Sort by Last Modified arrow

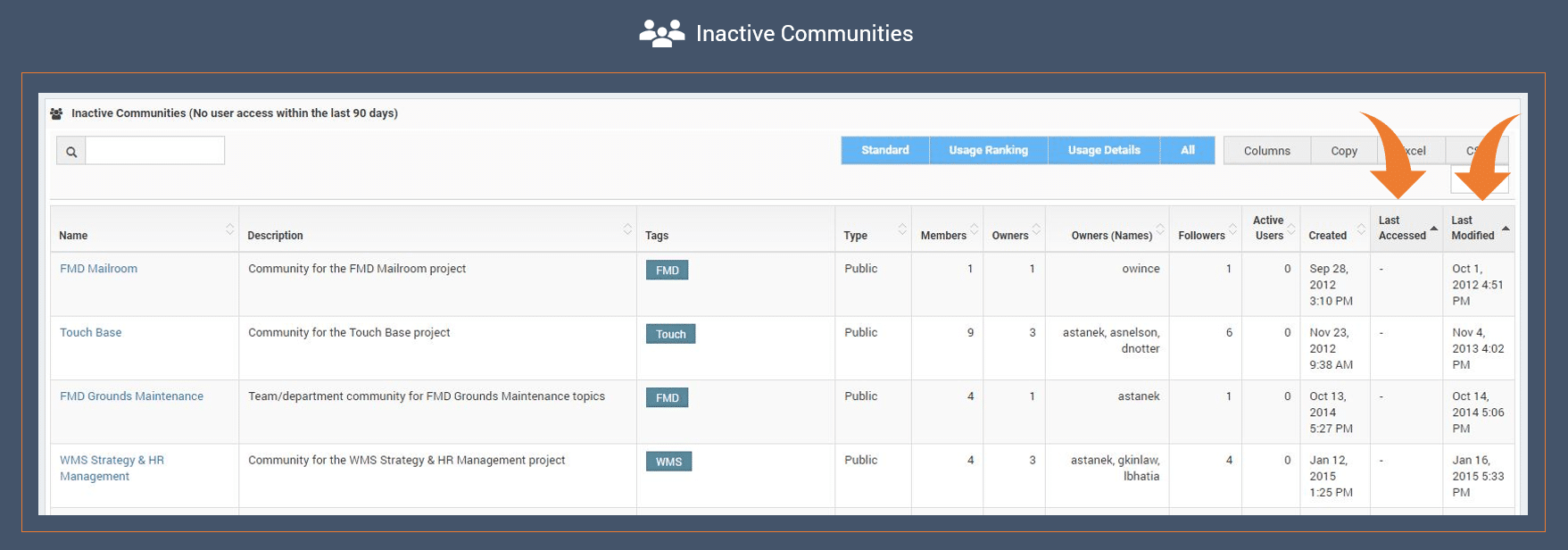(1506, 229)
